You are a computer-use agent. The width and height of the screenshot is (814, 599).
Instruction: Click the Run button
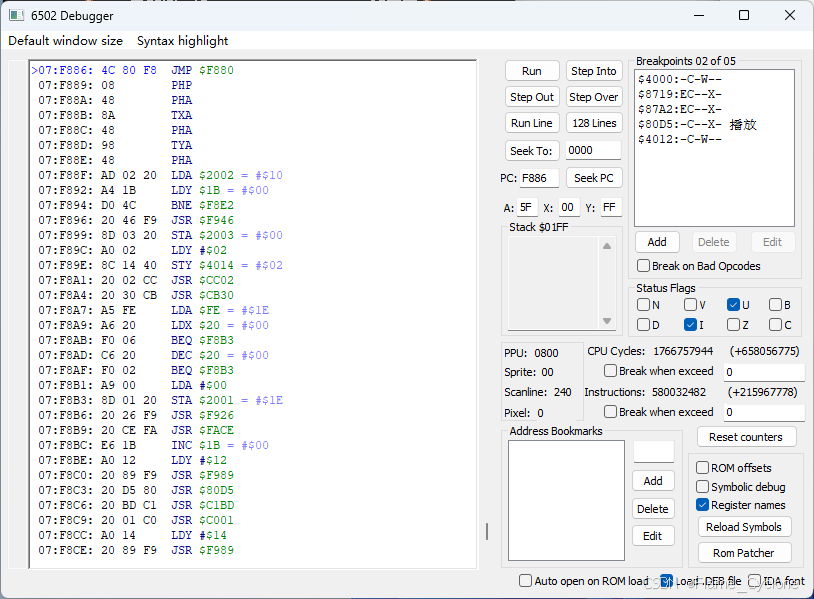tap(532, 71)
